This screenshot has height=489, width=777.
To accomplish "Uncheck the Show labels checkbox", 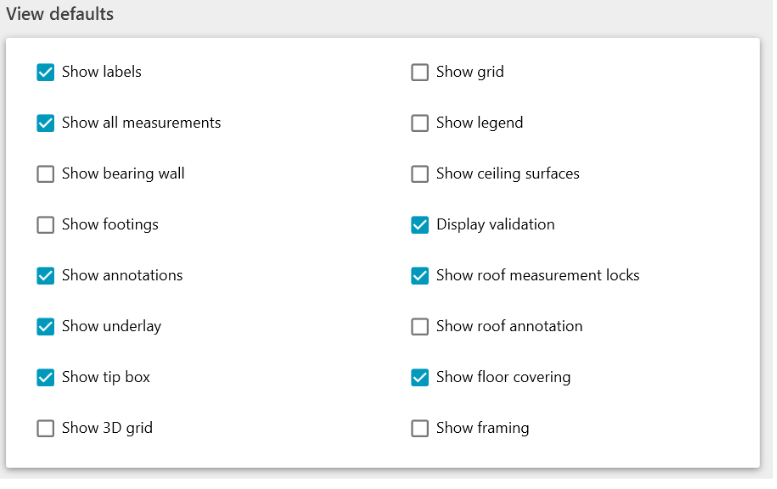I will pos(45,72).
